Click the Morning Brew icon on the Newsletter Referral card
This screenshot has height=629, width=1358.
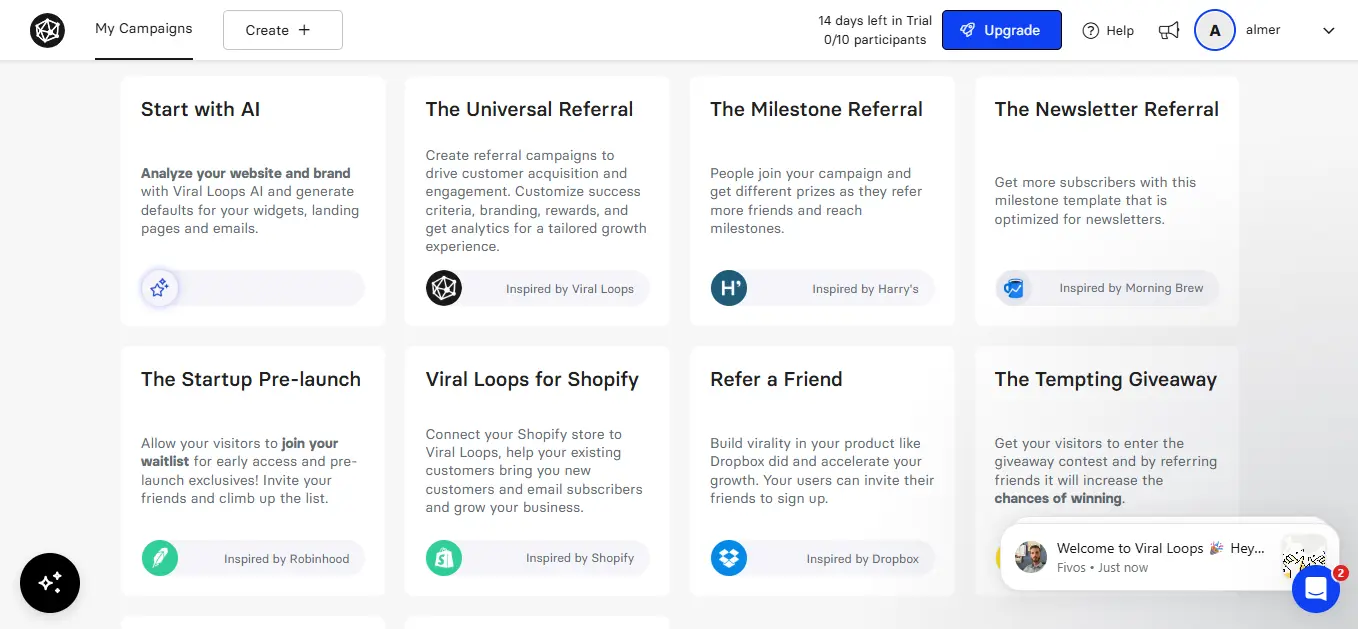pos(1014,288)
